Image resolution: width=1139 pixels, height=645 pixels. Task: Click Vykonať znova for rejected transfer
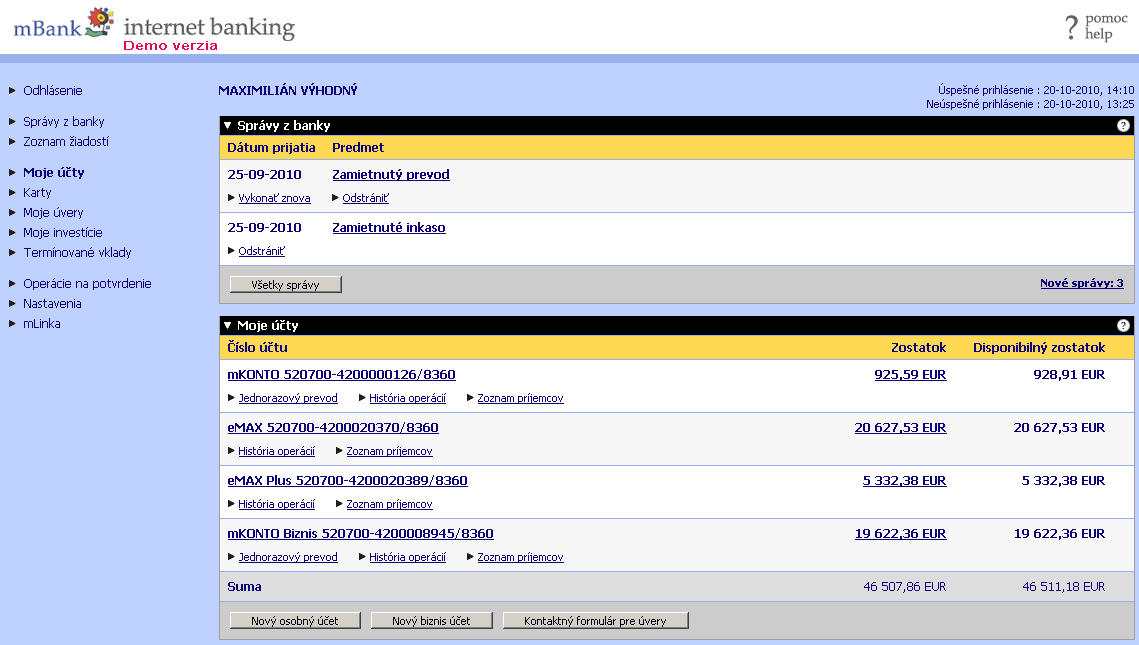274,198
